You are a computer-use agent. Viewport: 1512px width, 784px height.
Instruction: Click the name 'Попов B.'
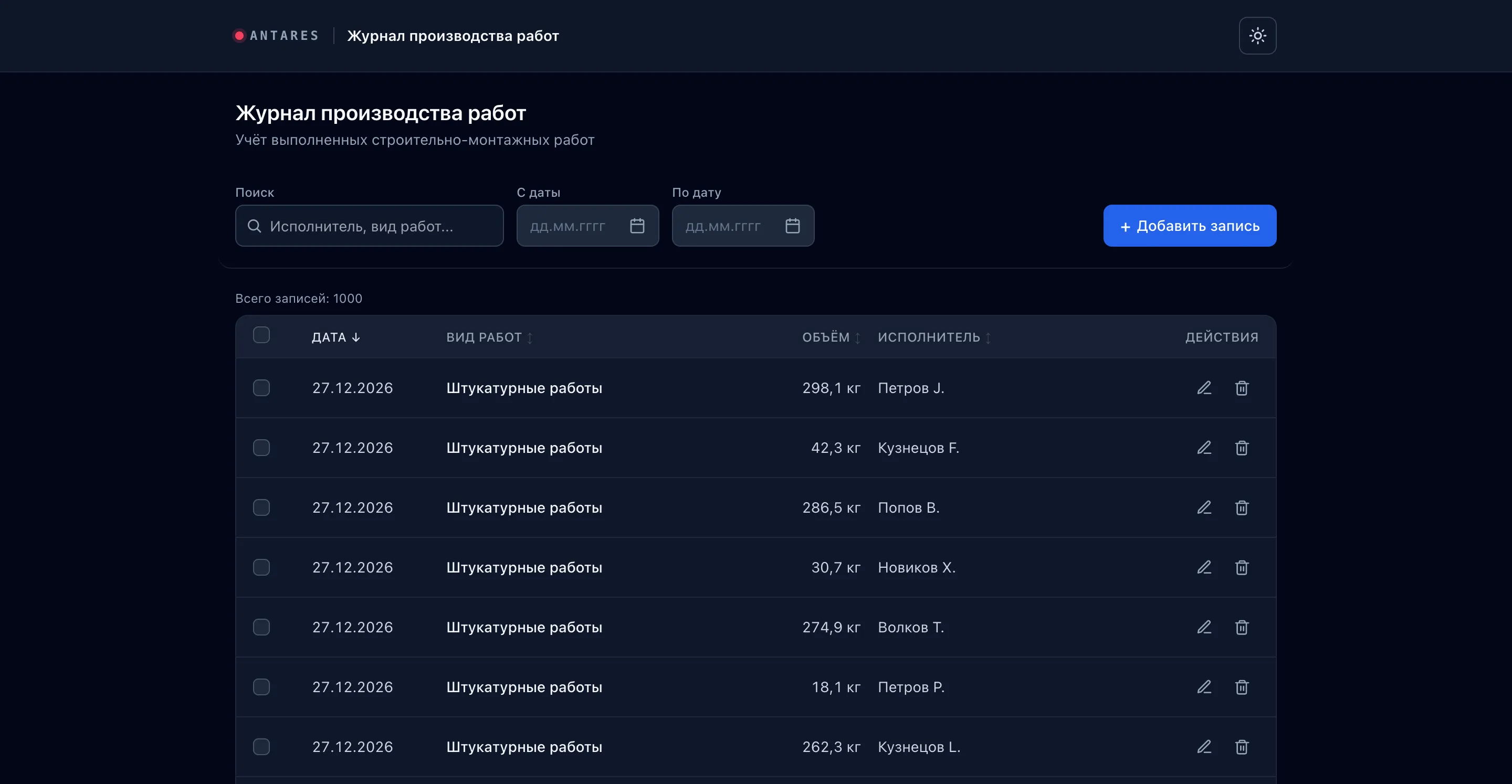point(909,507)
